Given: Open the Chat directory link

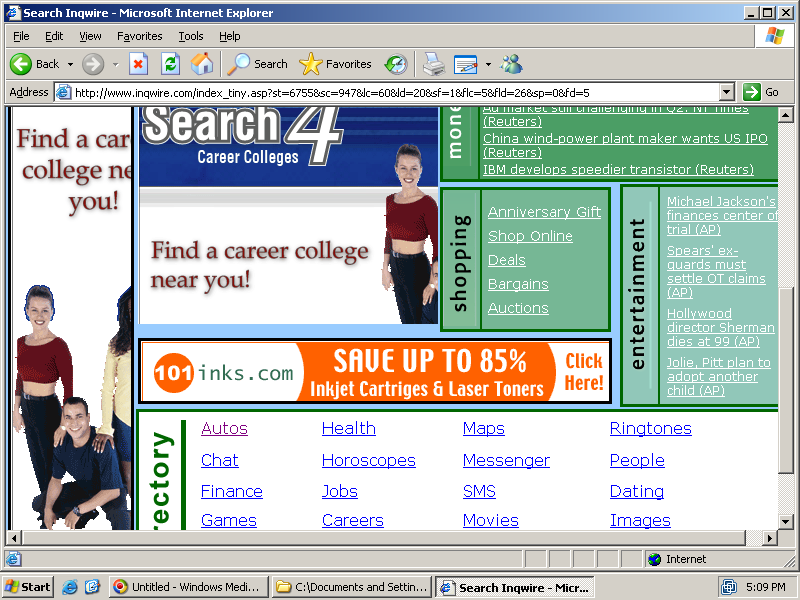Looking at the screenshot, I should coord(219,460).
